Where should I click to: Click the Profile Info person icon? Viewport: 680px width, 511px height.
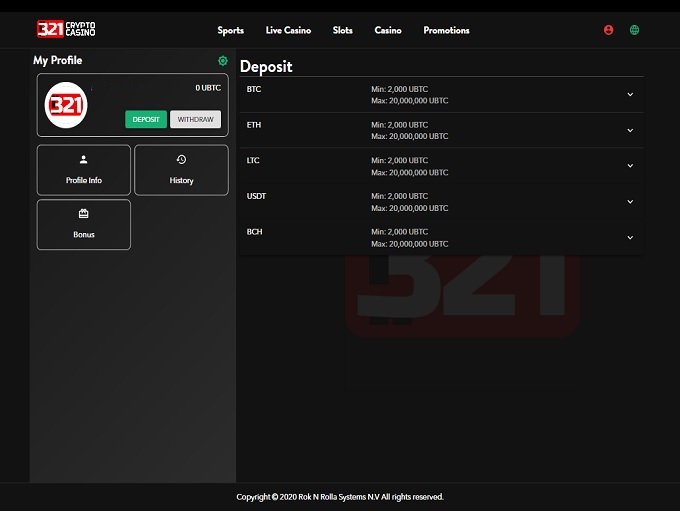84,159
